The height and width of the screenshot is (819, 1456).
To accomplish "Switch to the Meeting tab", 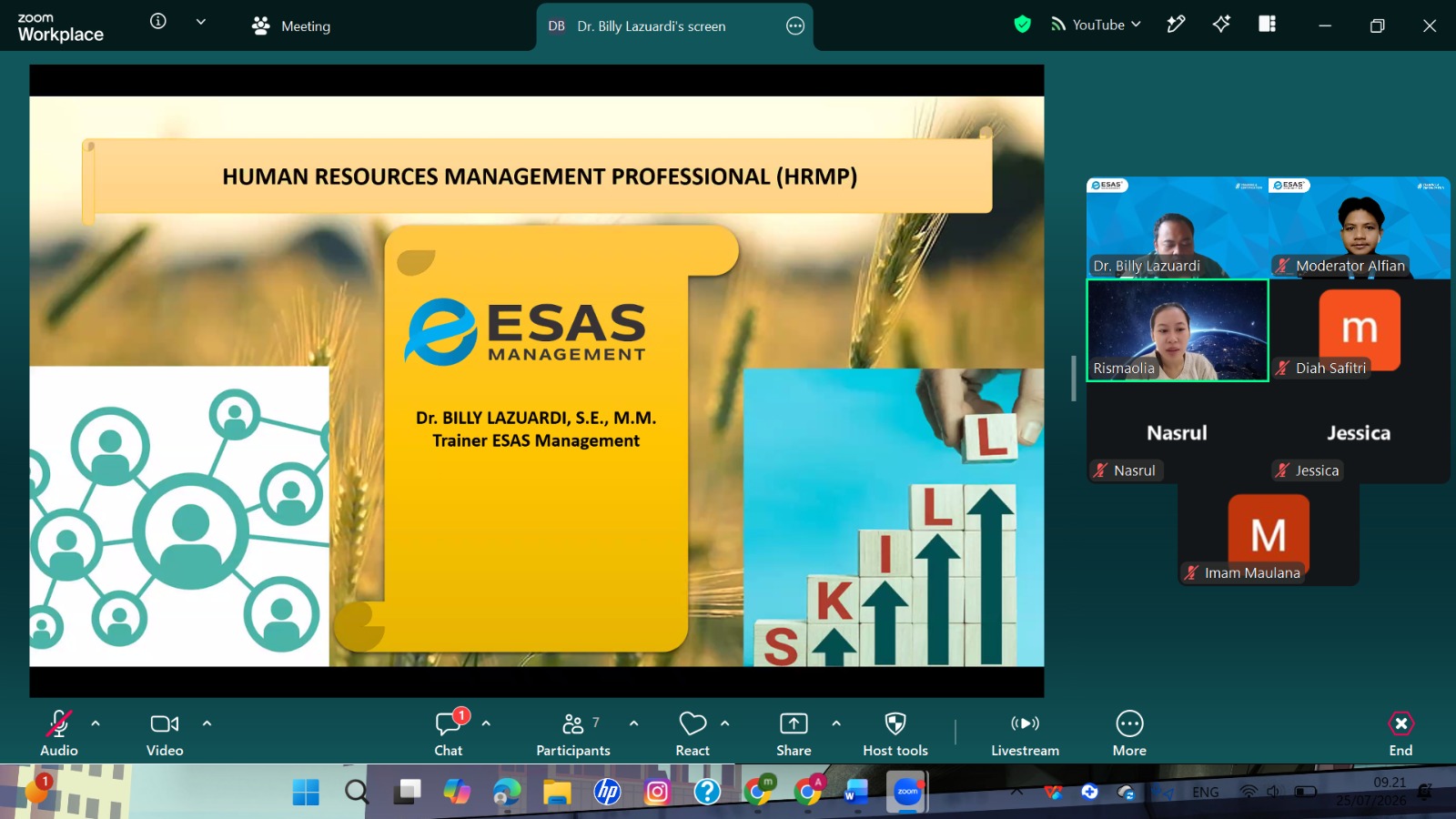I will click(291, 26).
